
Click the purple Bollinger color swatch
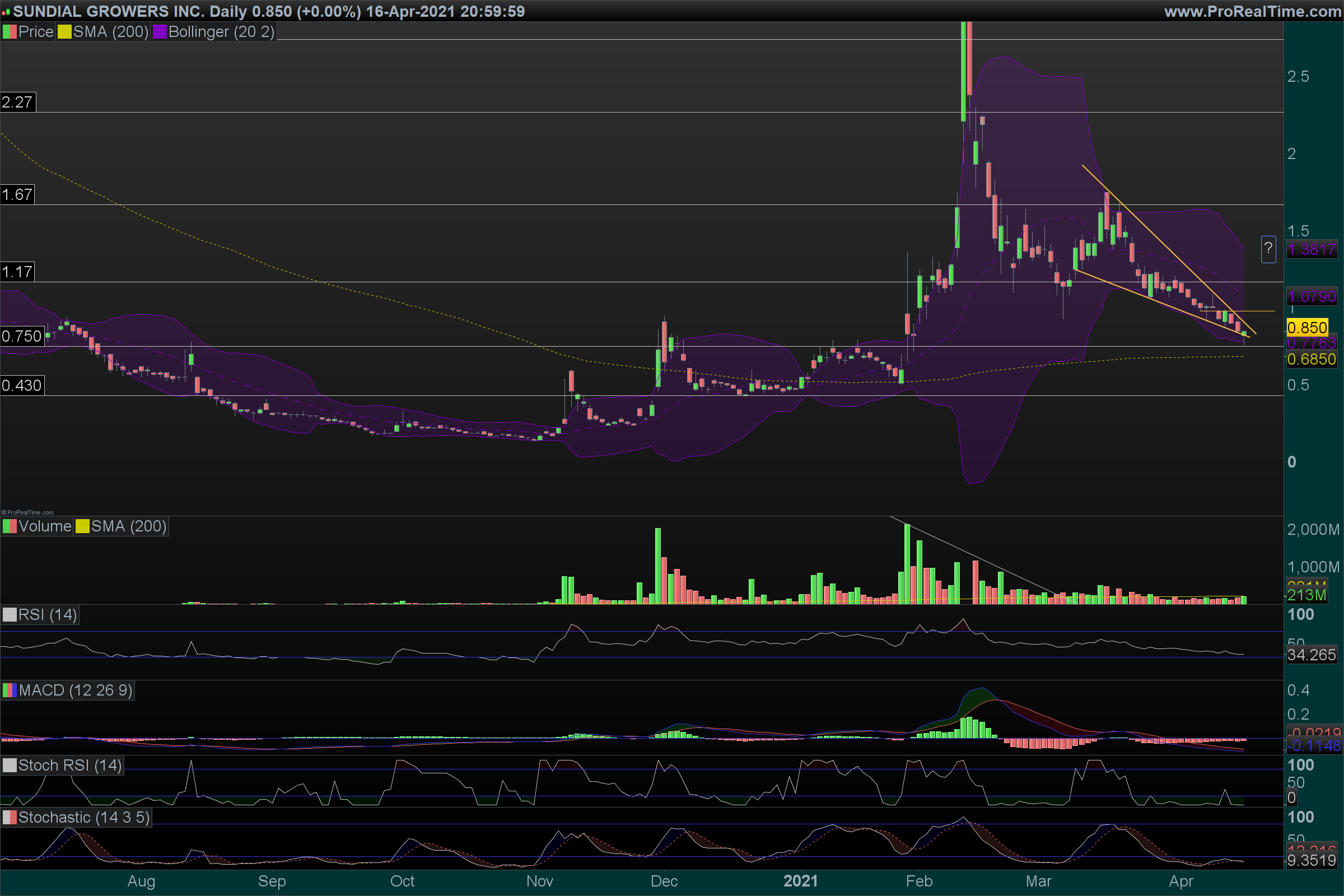160,32
